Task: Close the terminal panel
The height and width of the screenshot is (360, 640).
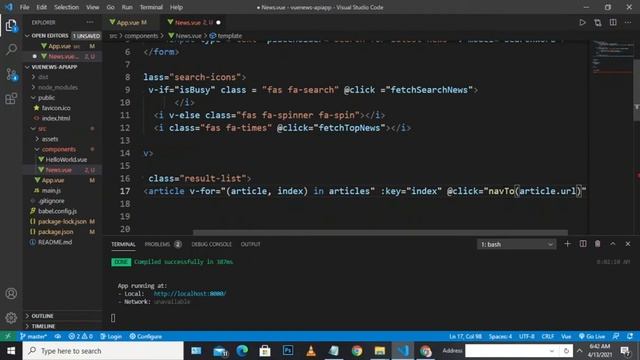Action: click(x=628, y=244)
